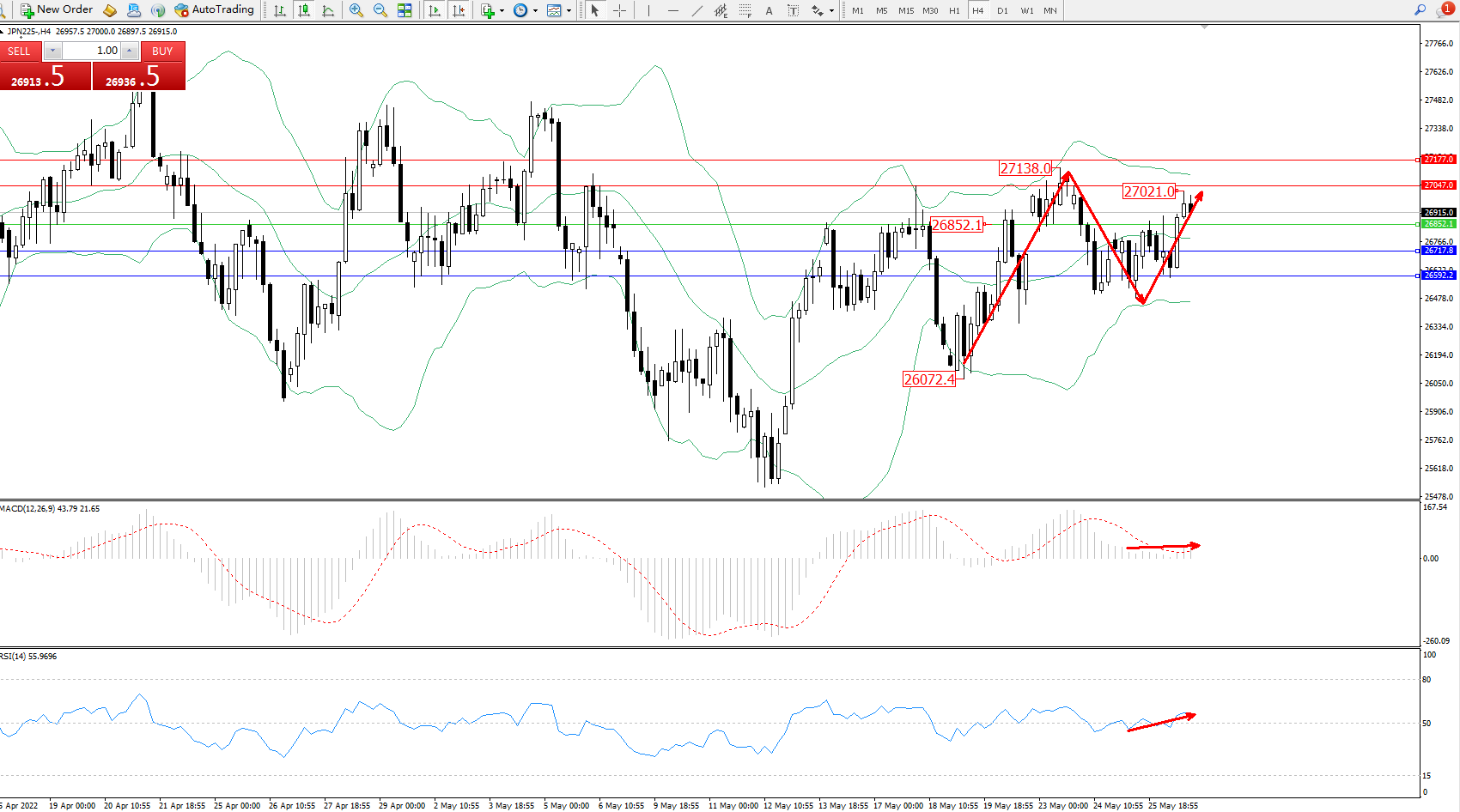
Task: Toggle the chart auto scroll button
Action: click(435, 10)
